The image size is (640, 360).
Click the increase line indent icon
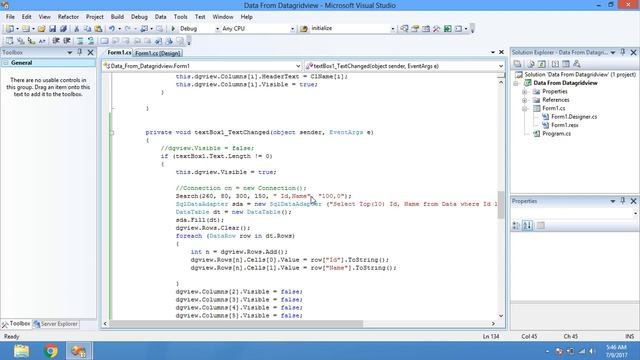pos(67,41)
